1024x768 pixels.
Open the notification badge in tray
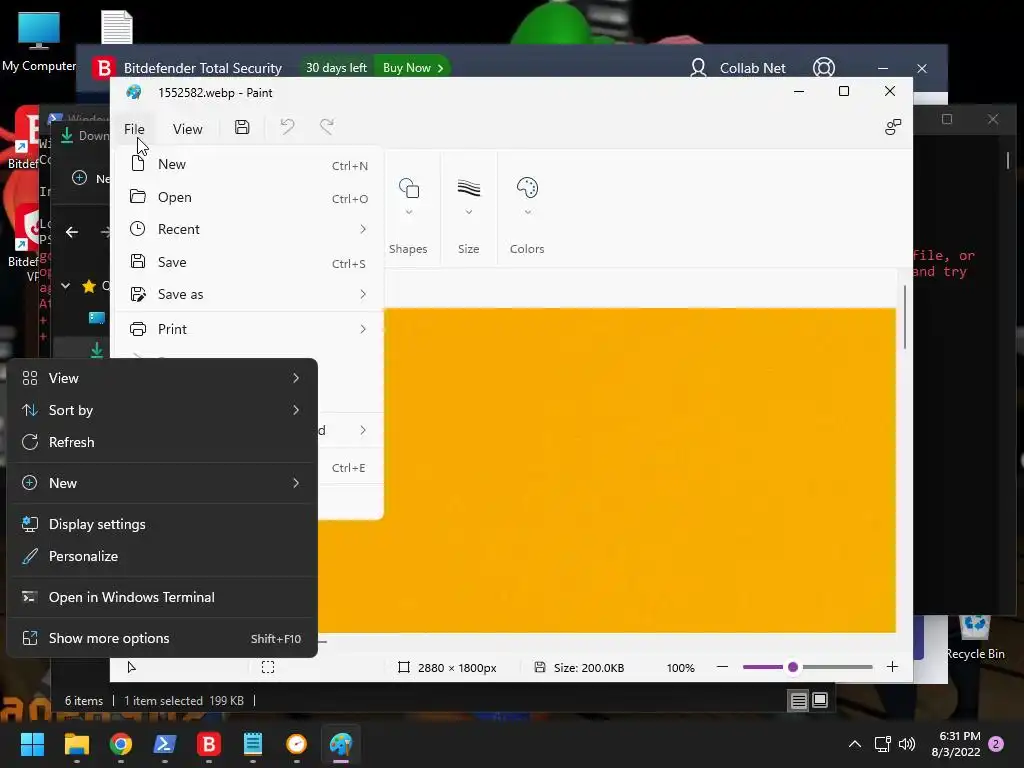997,744
